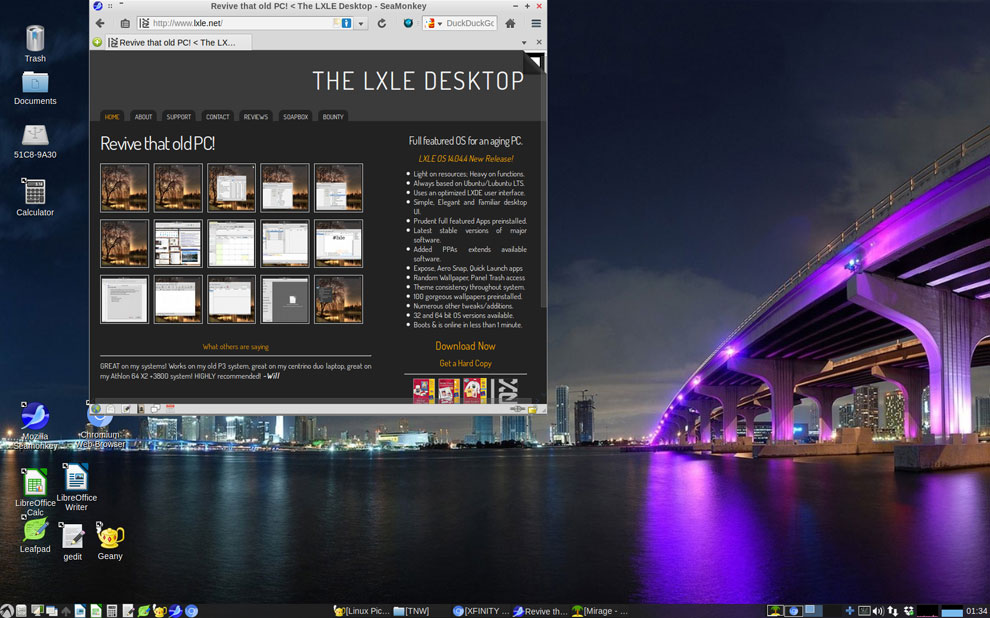990x618 pixels.
Task: Open the SeaMonkey hamburger menu
Action: pyautogui.click(x=536, y=23)
